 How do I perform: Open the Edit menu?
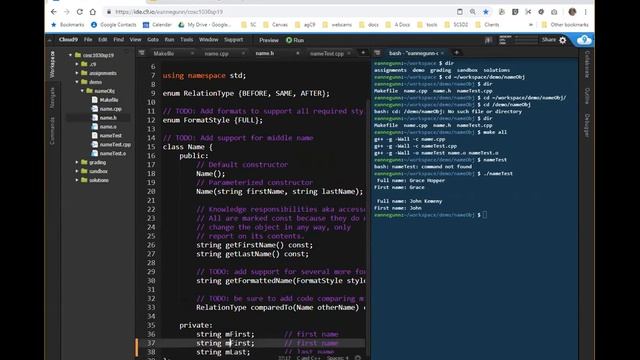[x=102, y=40]
